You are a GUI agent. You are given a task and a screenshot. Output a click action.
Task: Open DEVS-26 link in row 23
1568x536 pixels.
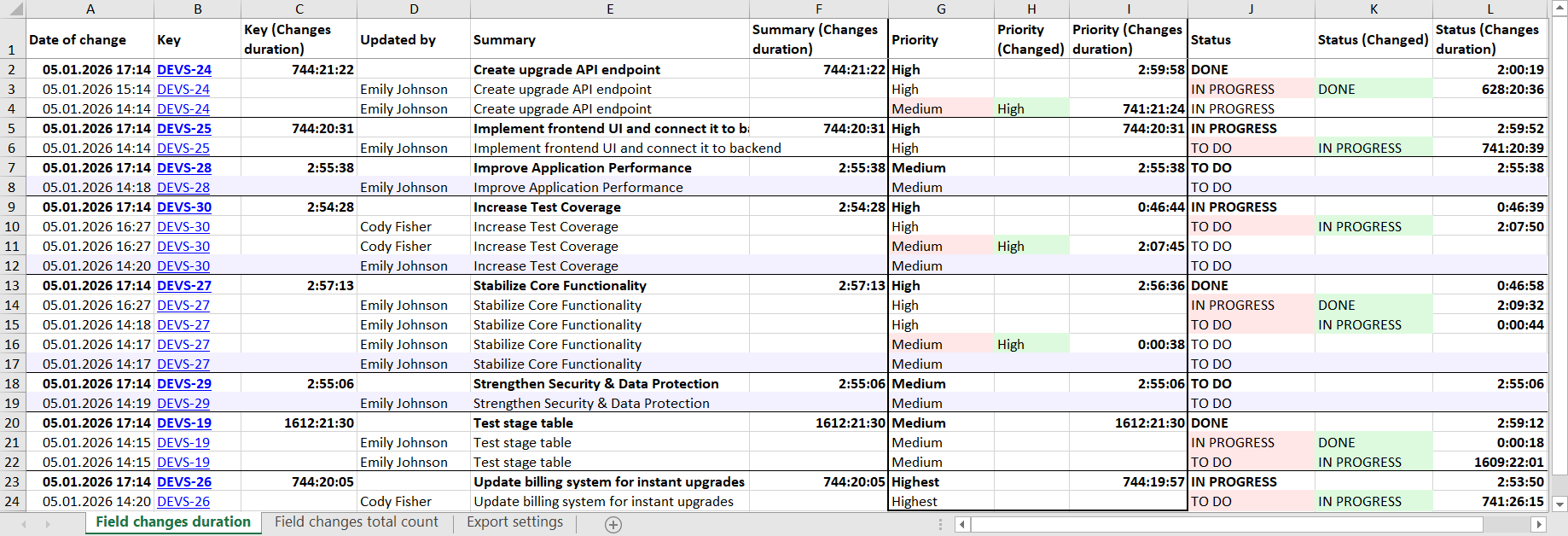tap(184, 482)
